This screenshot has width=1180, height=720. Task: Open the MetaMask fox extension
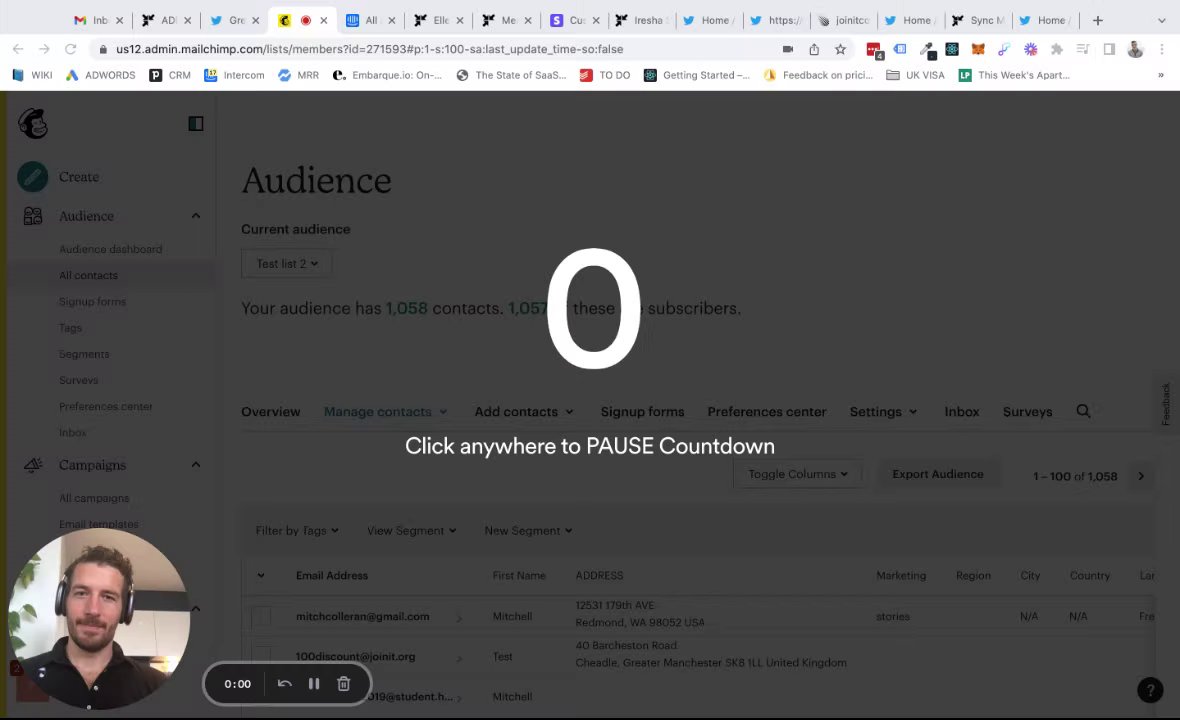pyautogui.click(x=978, y=50)
